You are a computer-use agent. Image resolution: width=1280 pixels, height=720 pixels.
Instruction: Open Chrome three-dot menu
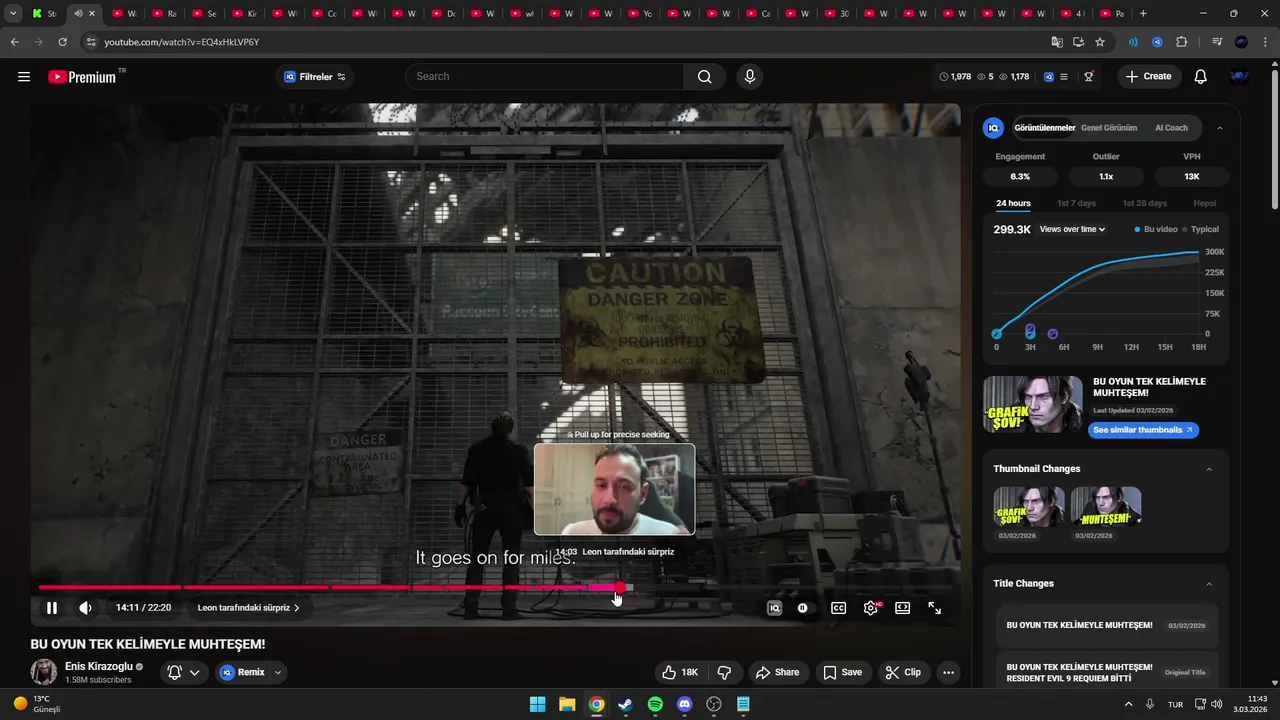pyautogui.click(x=1265, y=42)
